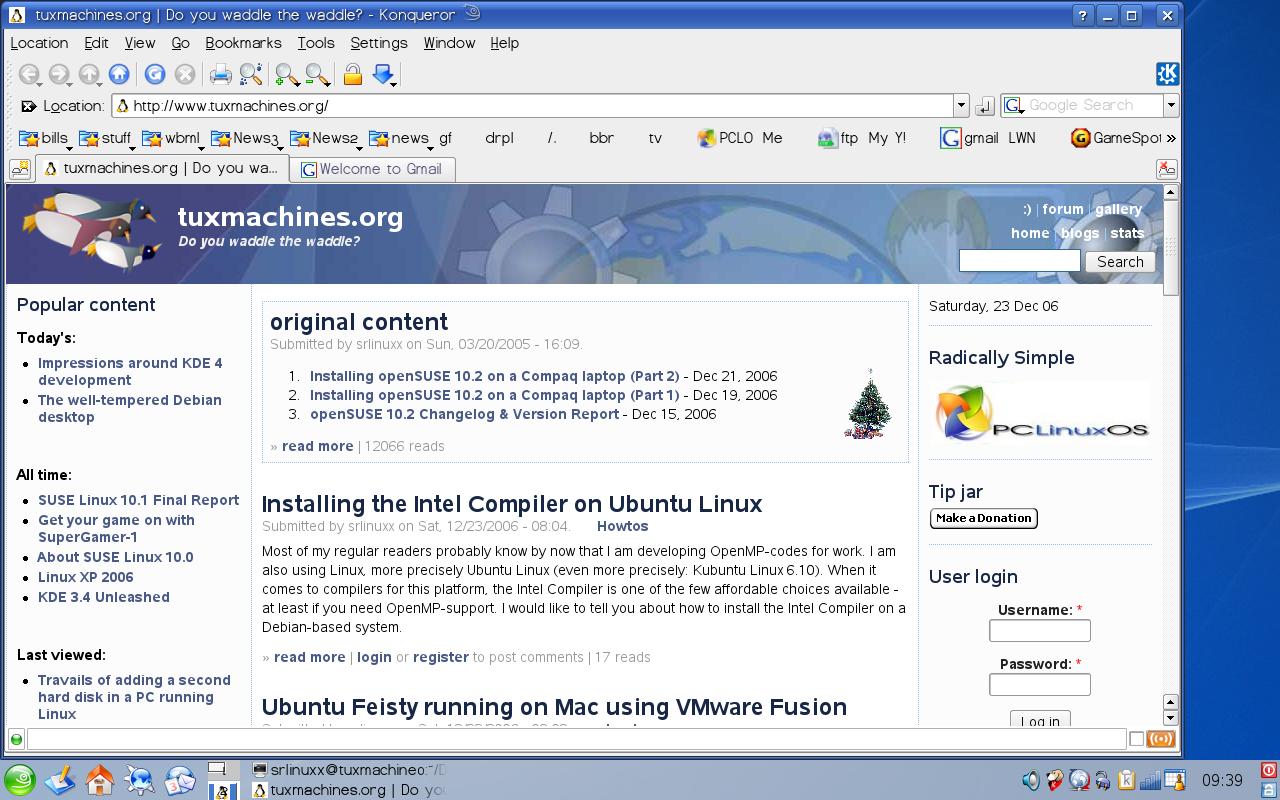Image resolution: width=1280 pixels, height=800 pixels.
Task: Click the greyed Stop loading icon
Action: [184, 74]
